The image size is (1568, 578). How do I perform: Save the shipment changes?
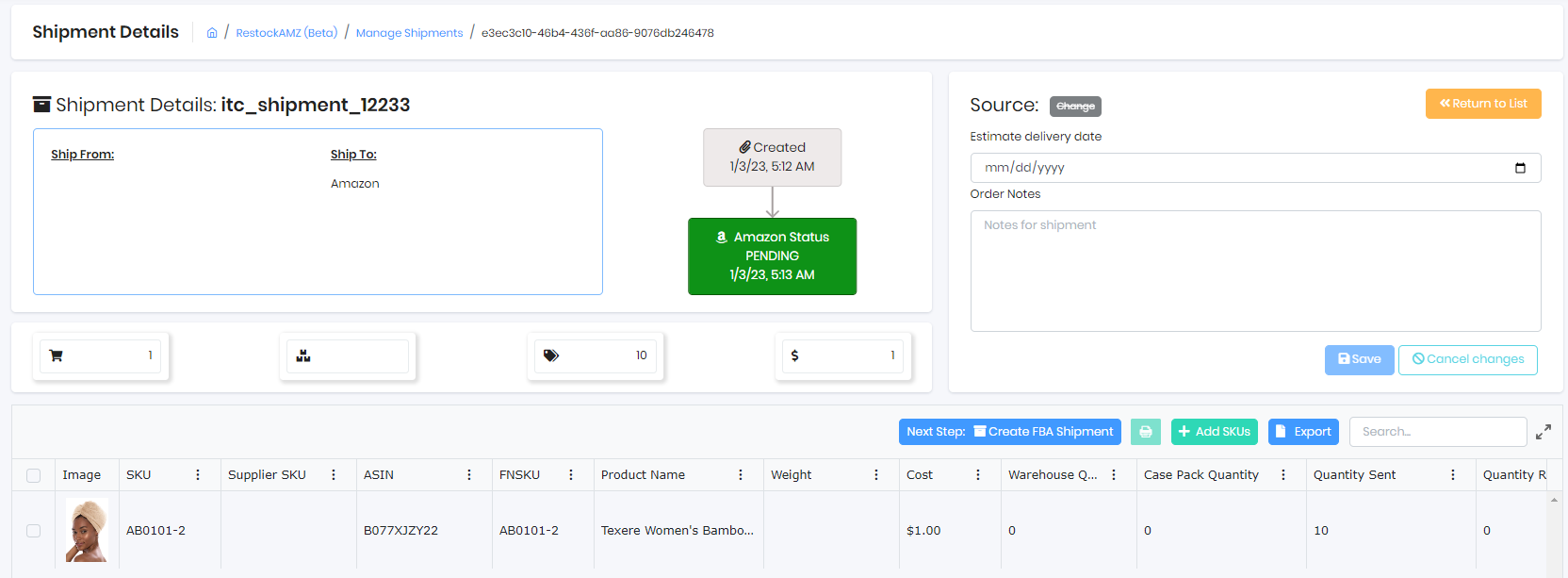[x=1359, y=359]
